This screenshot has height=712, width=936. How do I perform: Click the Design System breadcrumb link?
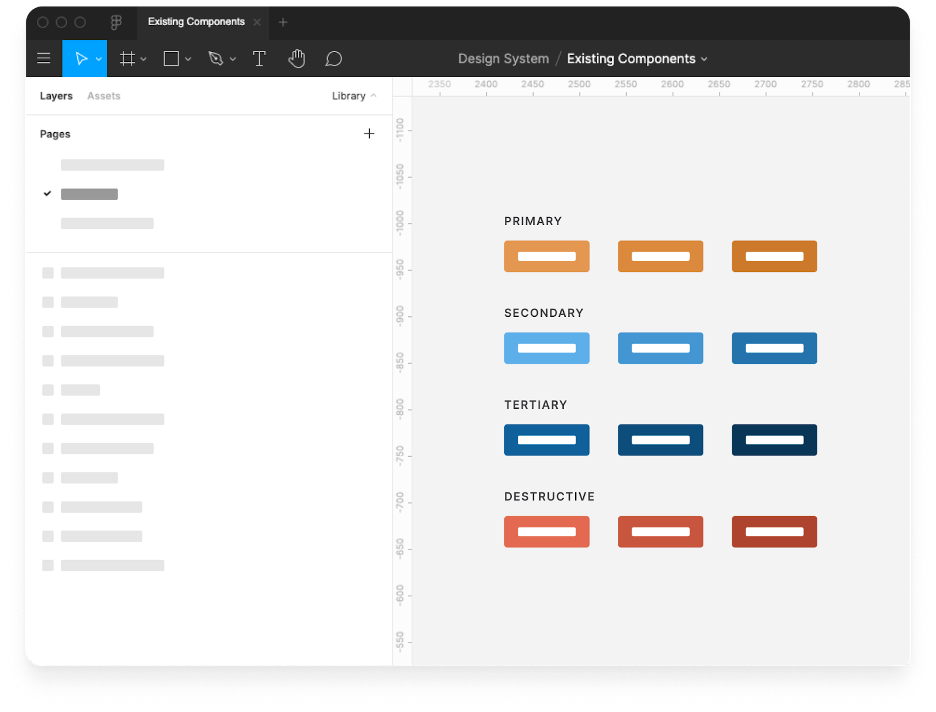coord(503,59)
